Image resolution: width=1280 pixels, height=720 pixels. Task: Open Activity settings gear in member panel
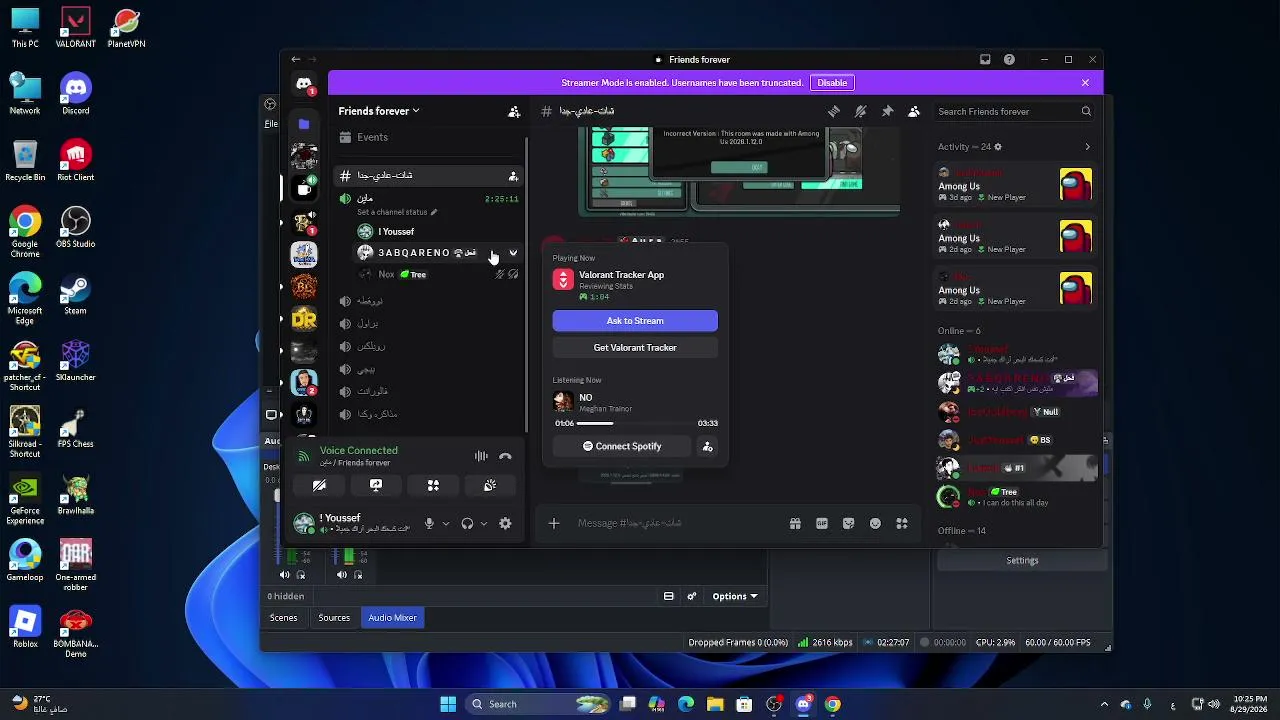click(998, 147)
